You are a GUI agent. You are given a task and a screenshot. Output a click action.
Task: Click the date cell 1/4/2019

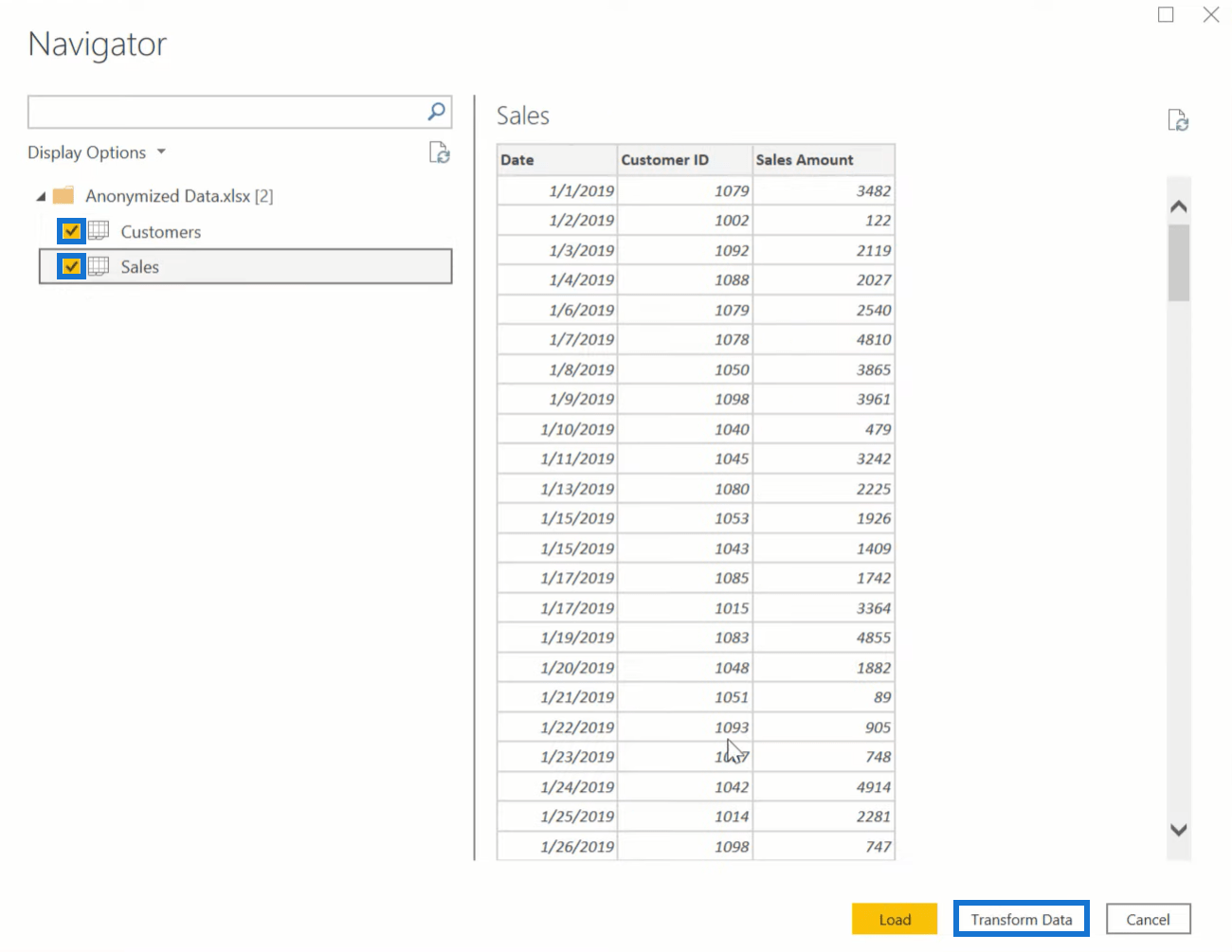557,279
